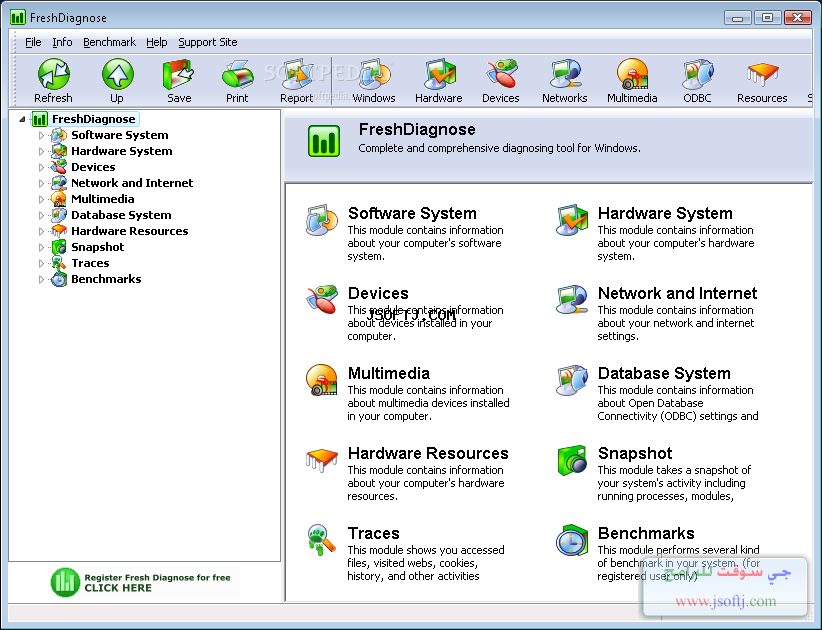Select FreshDiagnose root in the tree
Viewport: 822px width, 630px height.
pos(93,120)
